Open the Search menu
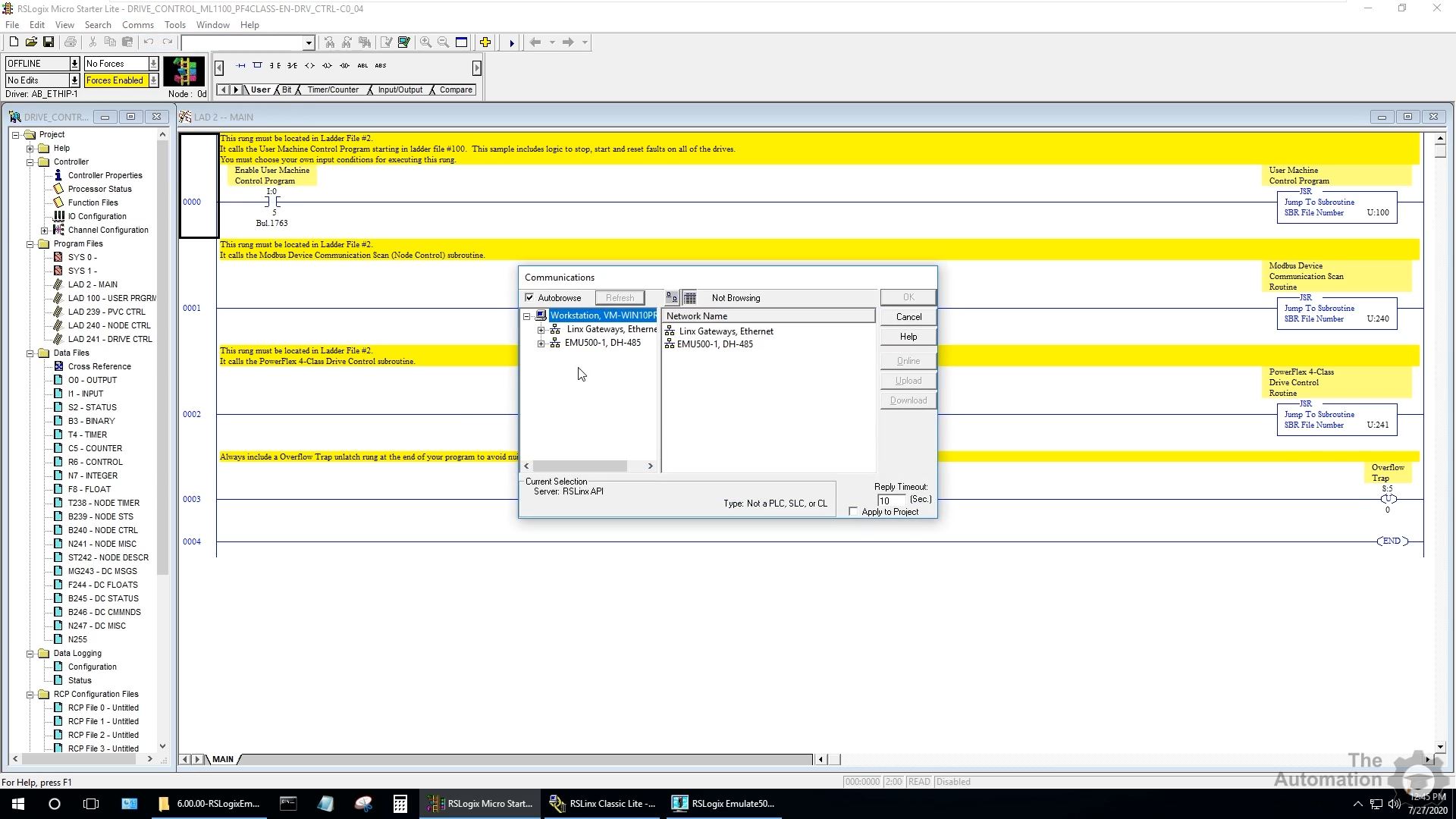Viewport: 1456px width, 819px height. tap(98, 25)
